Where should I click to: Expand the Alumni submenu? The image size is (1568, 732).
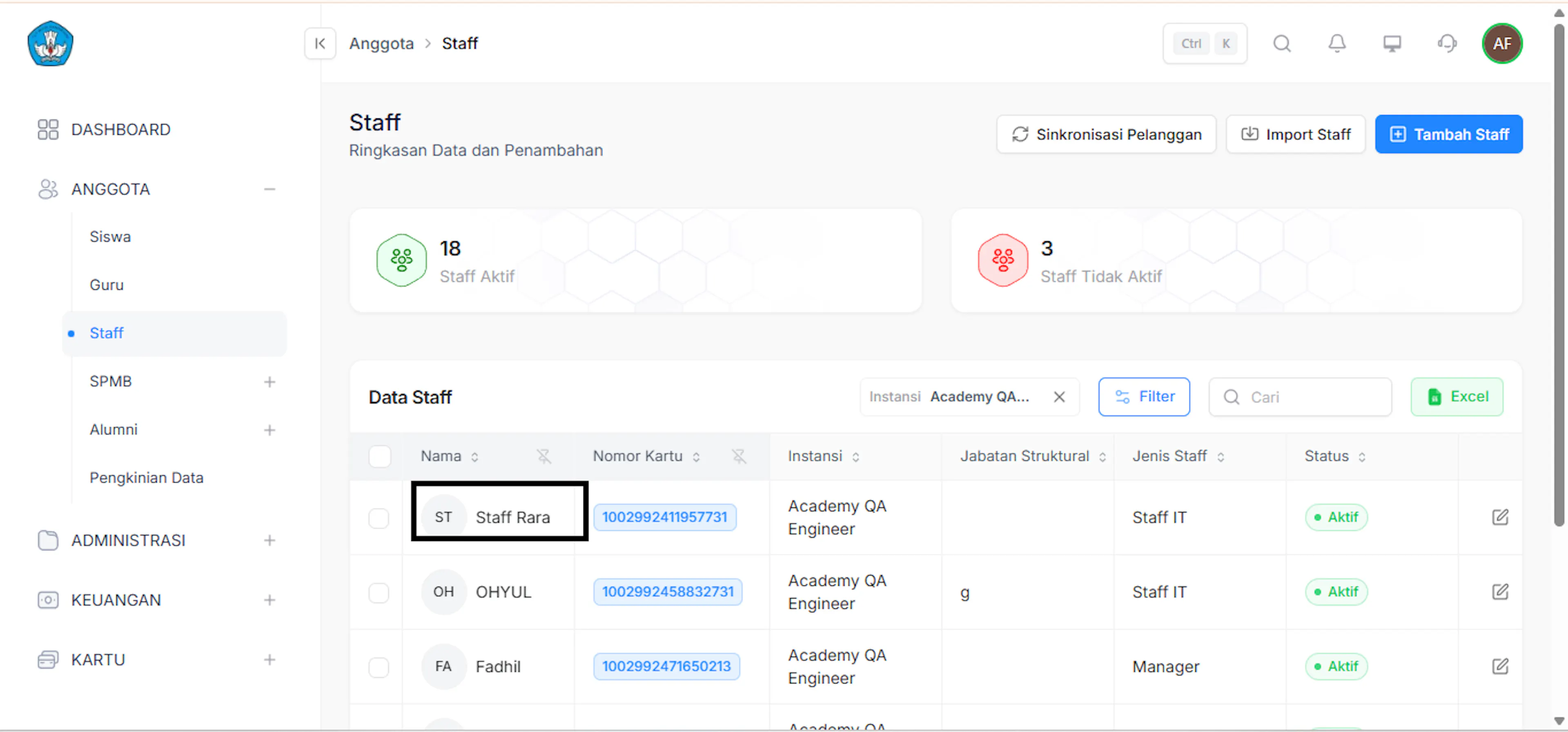269,430
